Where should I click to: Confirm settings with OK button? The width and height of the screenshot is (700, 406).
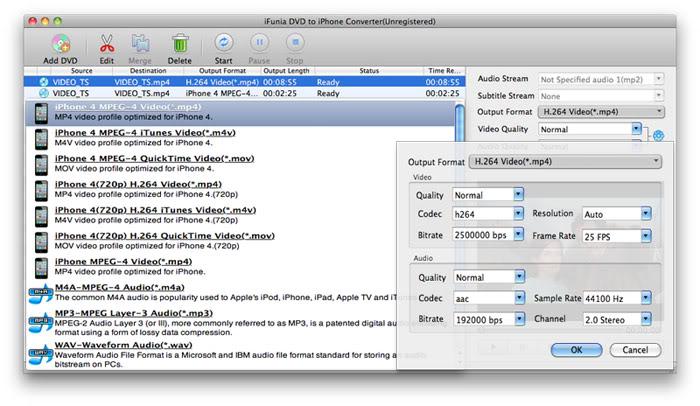click(x=576, y=350)
